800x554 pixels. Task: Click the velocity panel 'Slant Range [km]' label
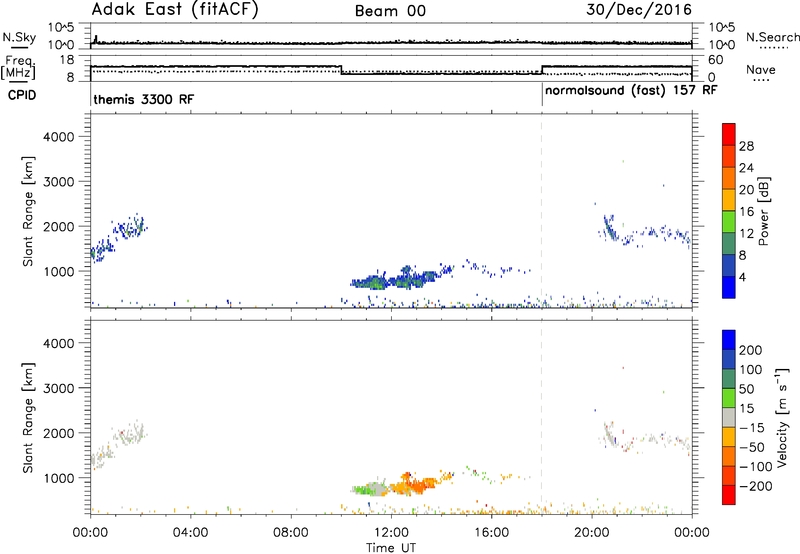coord(28,417)
